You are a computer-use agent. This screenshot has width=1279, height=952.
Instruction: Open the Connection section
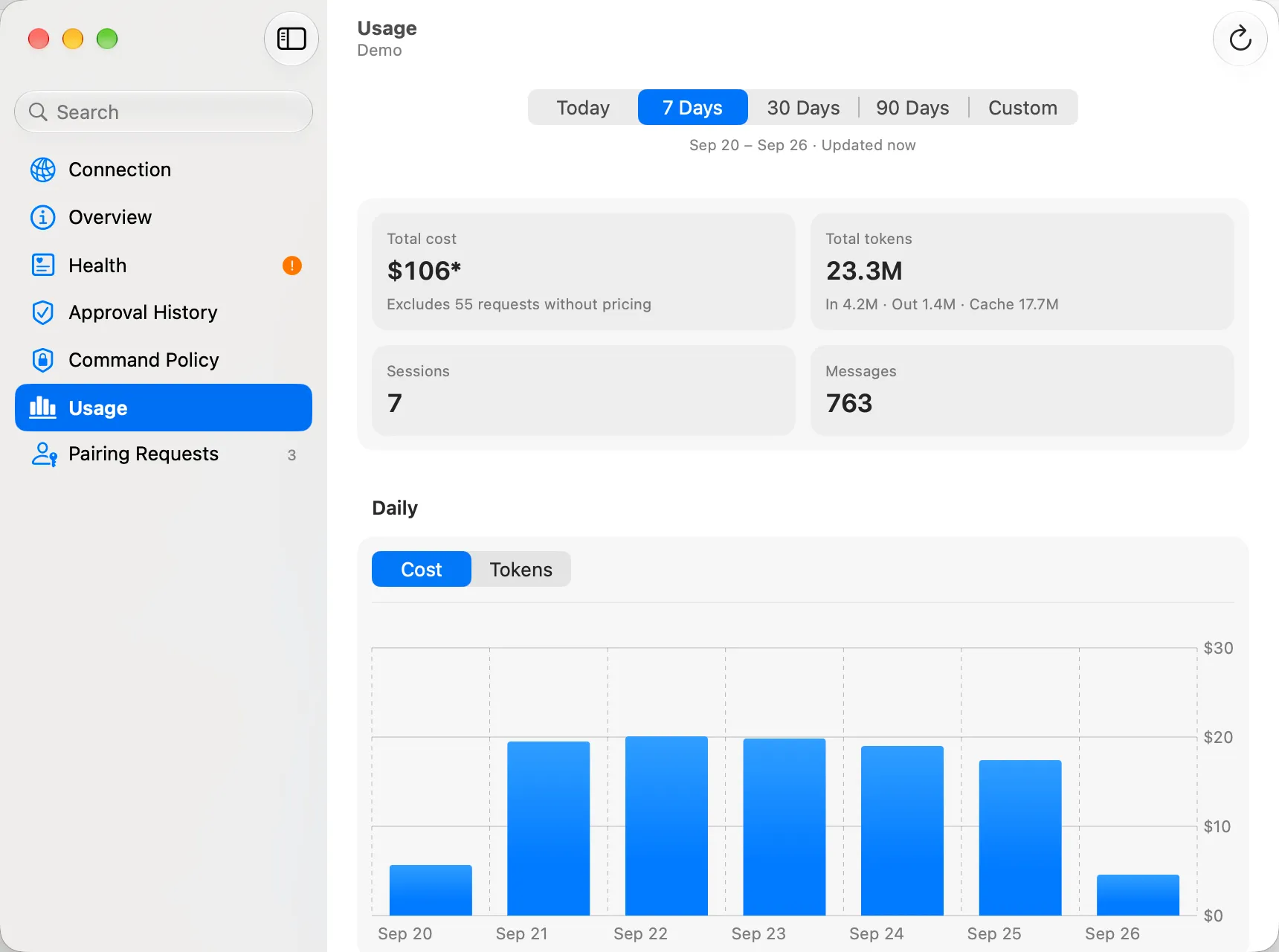[x=164, y=170]
